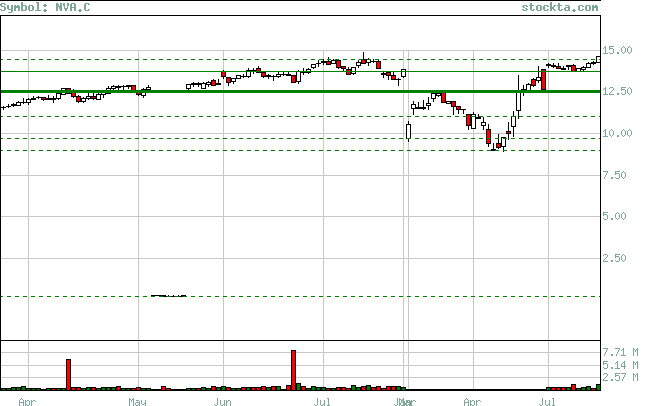Click the 5.00 price axis label
The height and width of the screenshot is (406, 655).
coord(614,216)
